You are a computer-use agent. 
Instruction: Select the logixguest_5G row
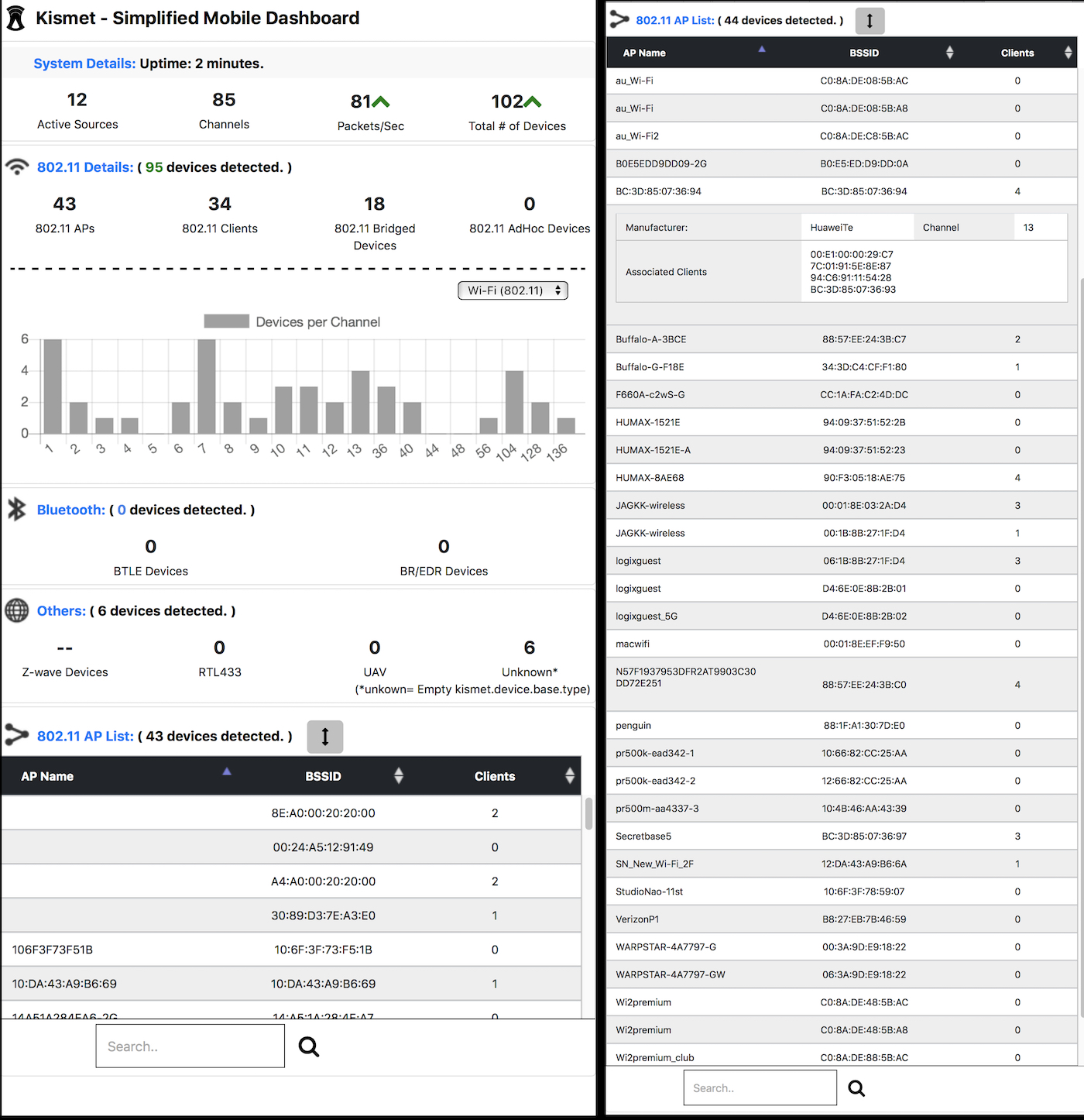point(842,617)
